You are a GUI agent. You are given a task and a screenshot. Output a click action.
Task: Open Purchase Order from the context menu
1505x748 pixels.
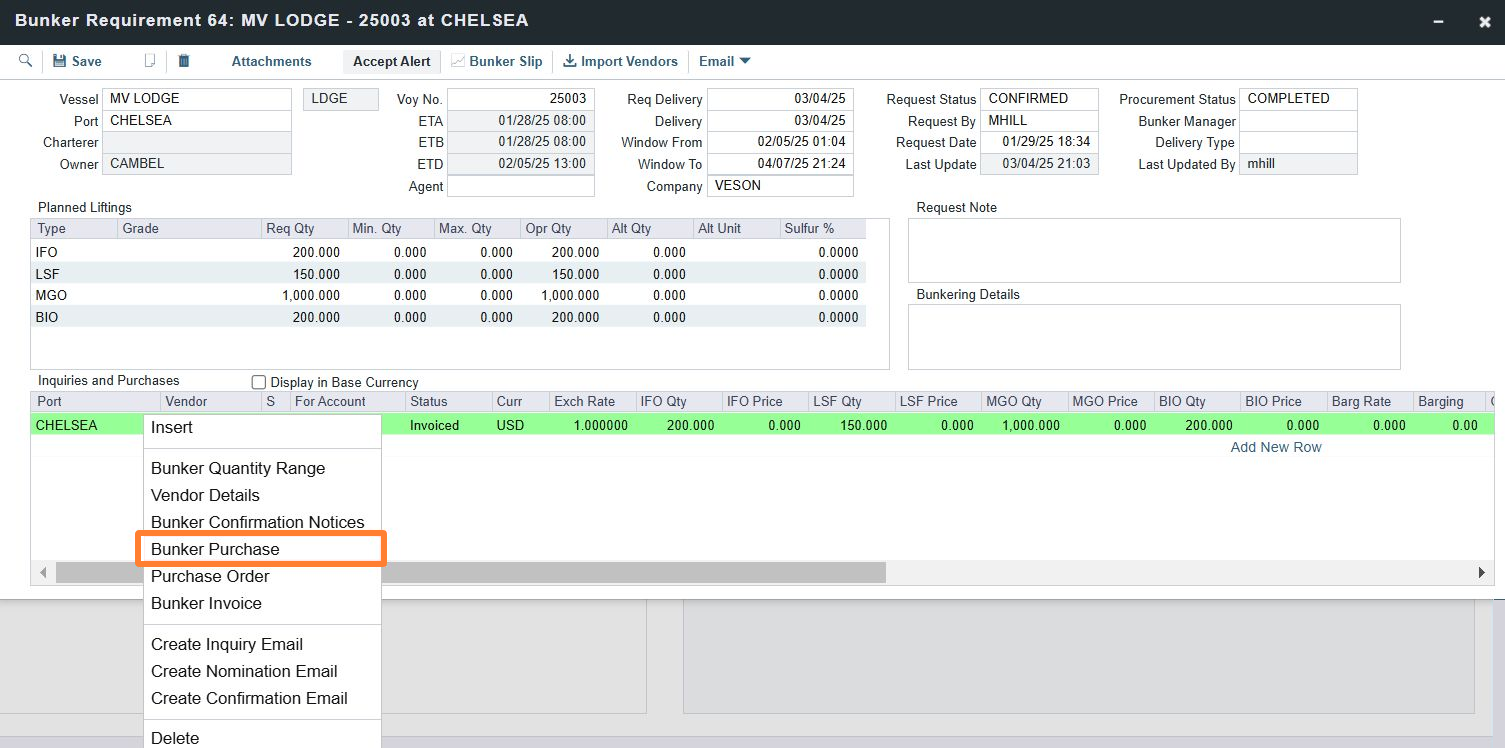210,576
